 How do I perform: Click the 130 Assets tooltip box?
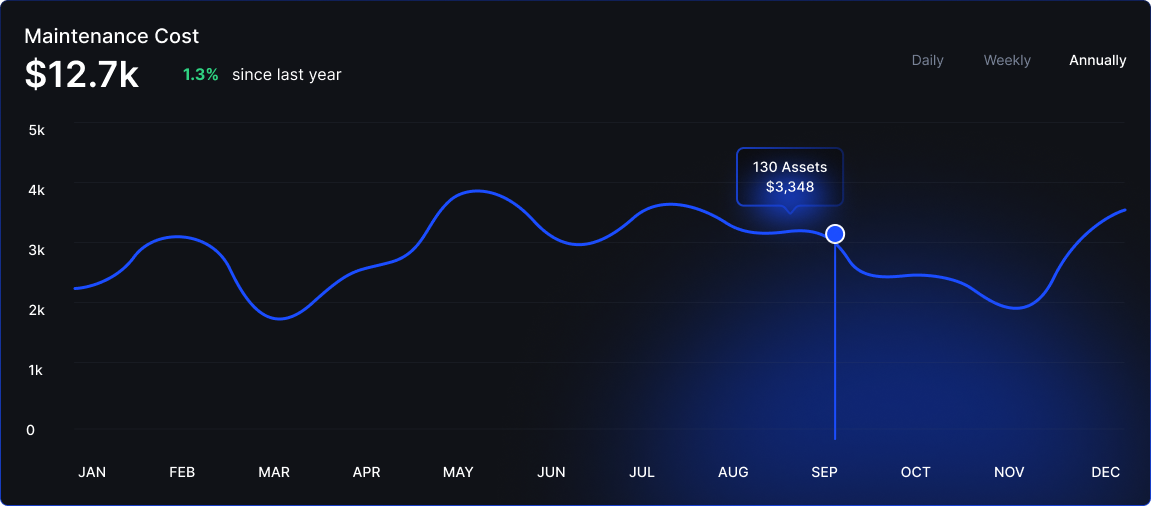click(789, 177)
